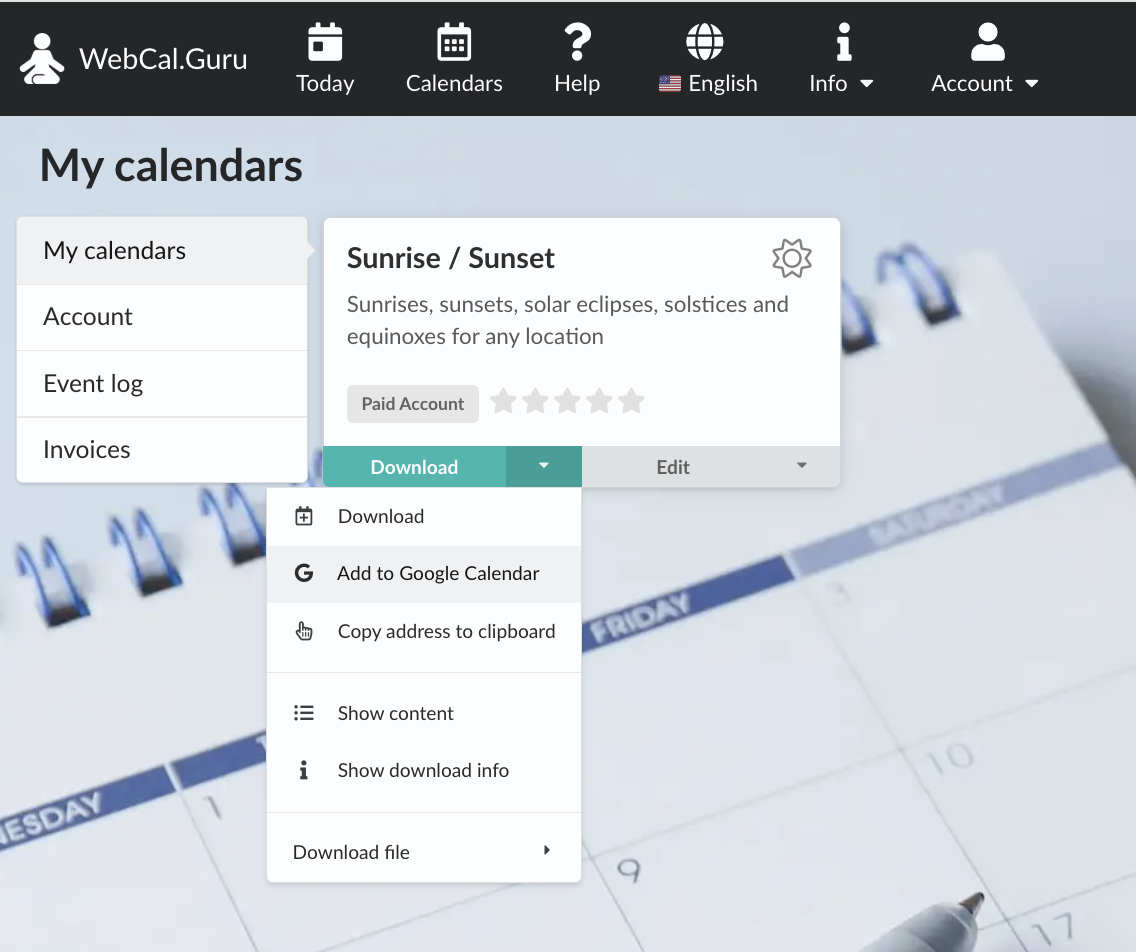Click the globe language icon
Image resolution: width=1136 pixels, height=952 pixels.
(705, 40)
